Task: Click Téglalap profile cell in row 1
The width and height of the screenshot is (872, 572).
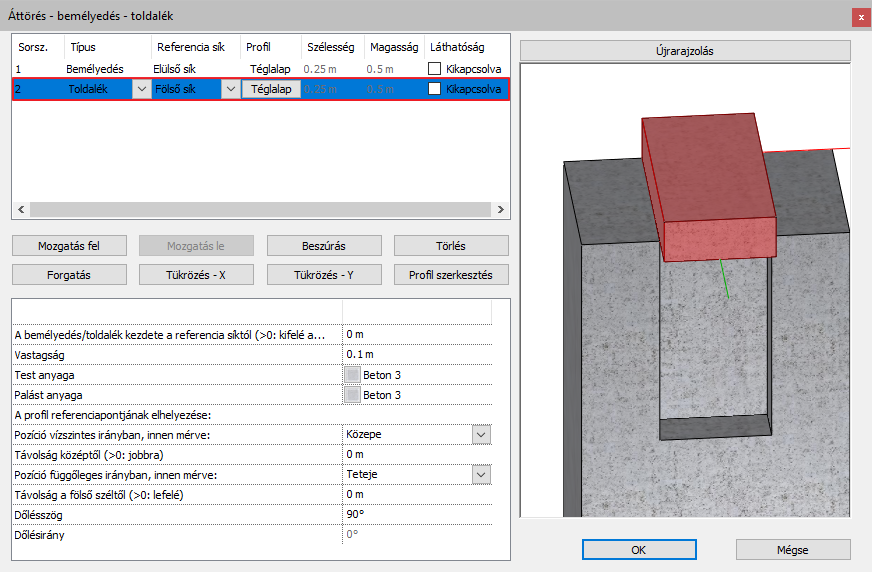Action: pyautogui.click(x=270, y=69)
